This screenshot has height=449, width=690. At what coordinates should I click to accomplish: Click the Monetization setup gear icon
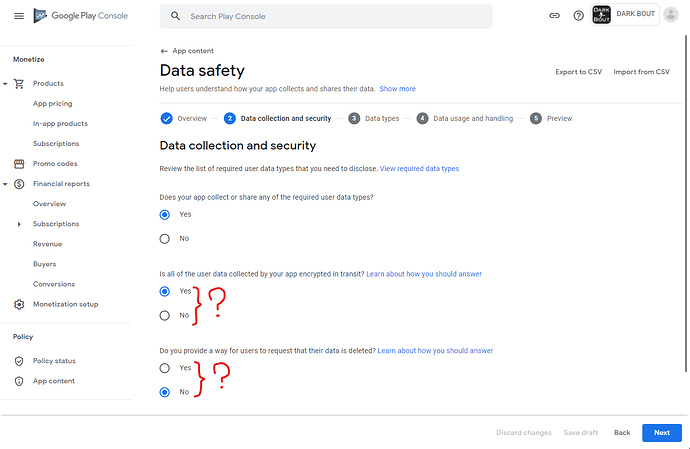click(x=19, y=305)
